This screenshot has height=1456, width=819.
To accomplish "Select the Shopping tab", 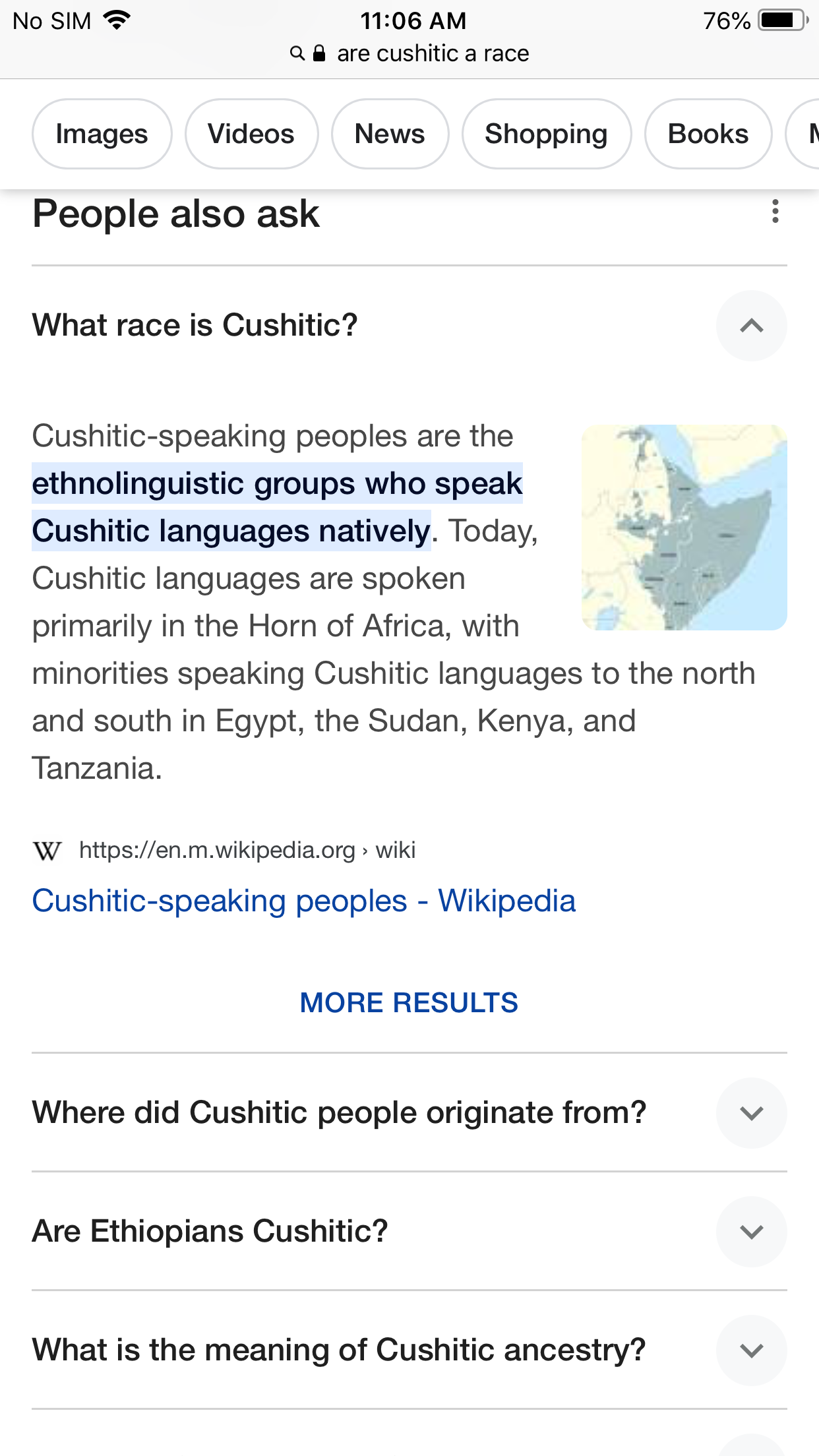I will click(547, 134).
